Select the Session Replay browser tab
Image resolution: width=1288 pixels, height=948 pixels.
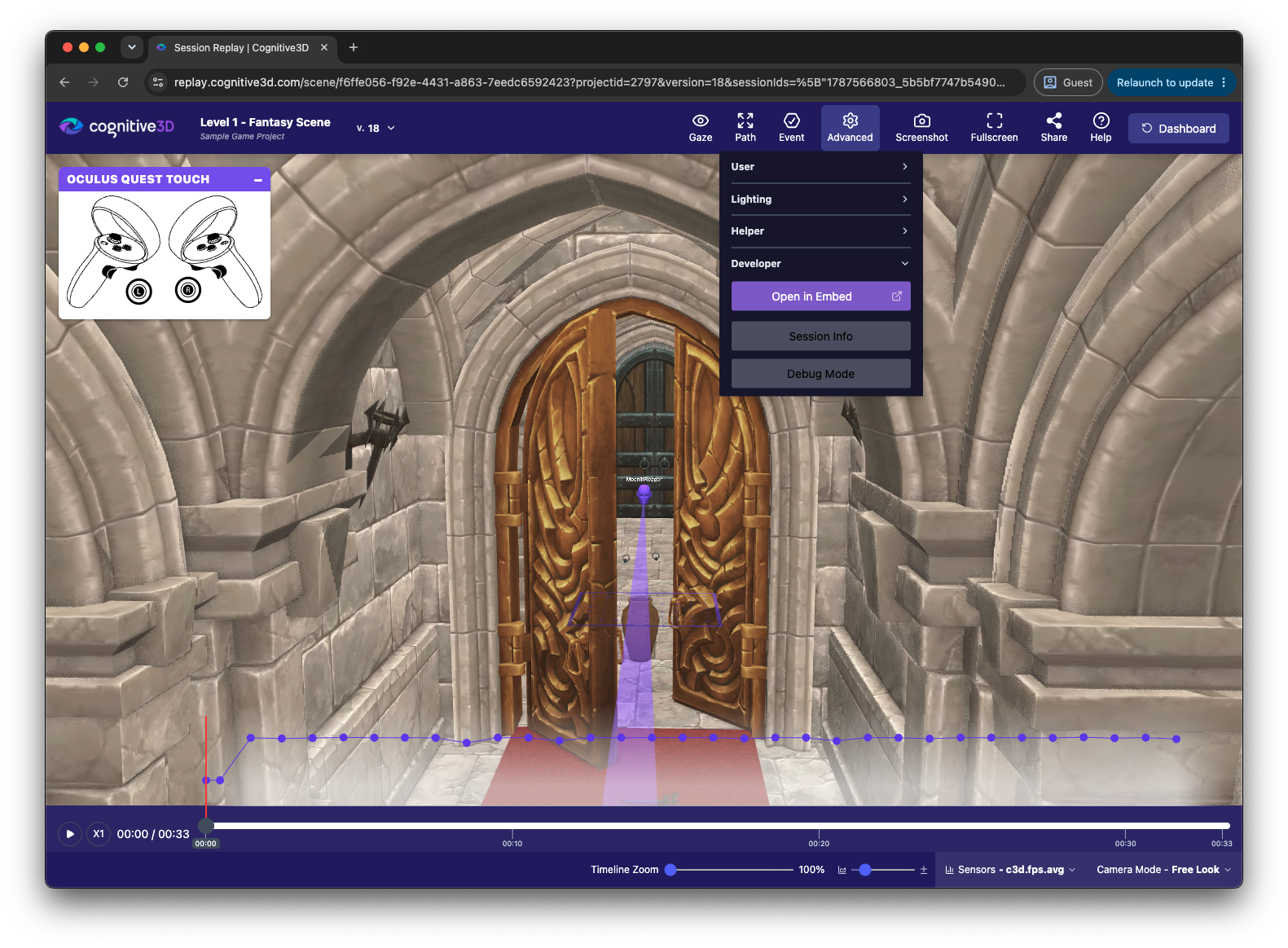(242, 47)
